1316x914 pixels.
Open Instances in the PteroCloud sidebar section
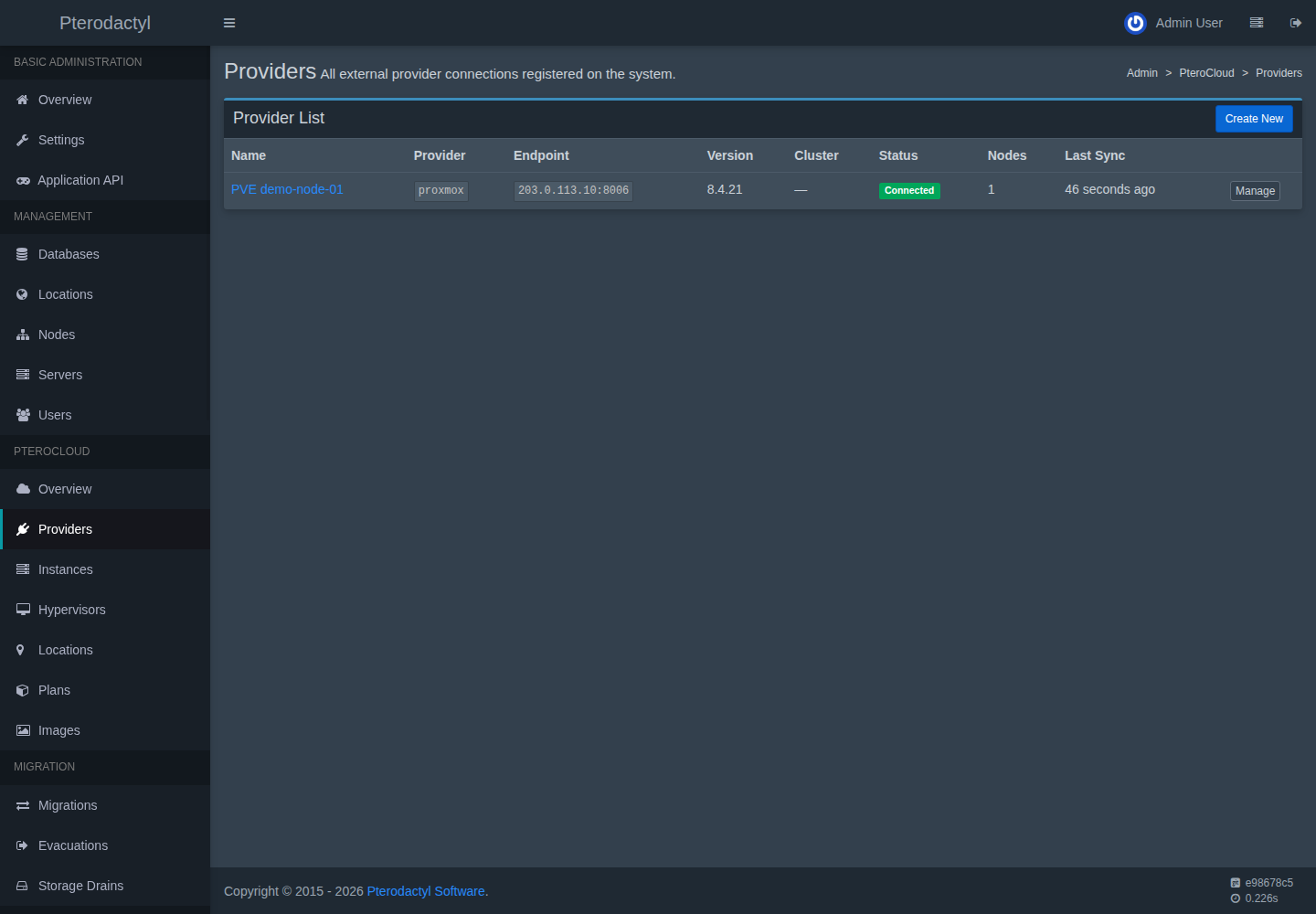pos(105,569)
